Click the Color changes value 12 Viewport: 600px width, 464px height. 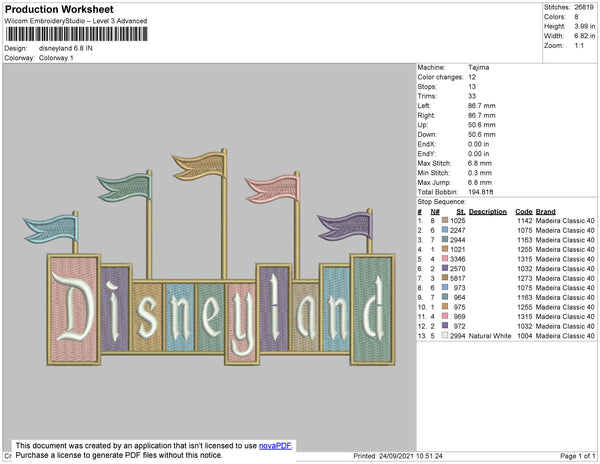pos(472,77)
